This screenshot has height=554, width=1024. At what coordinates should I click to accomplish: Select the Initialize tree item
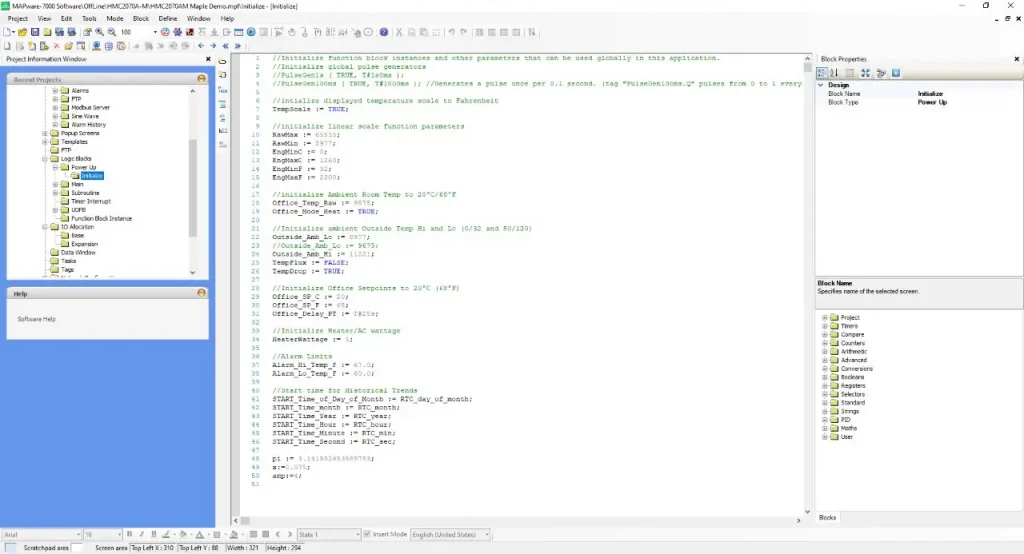point(92,176)
